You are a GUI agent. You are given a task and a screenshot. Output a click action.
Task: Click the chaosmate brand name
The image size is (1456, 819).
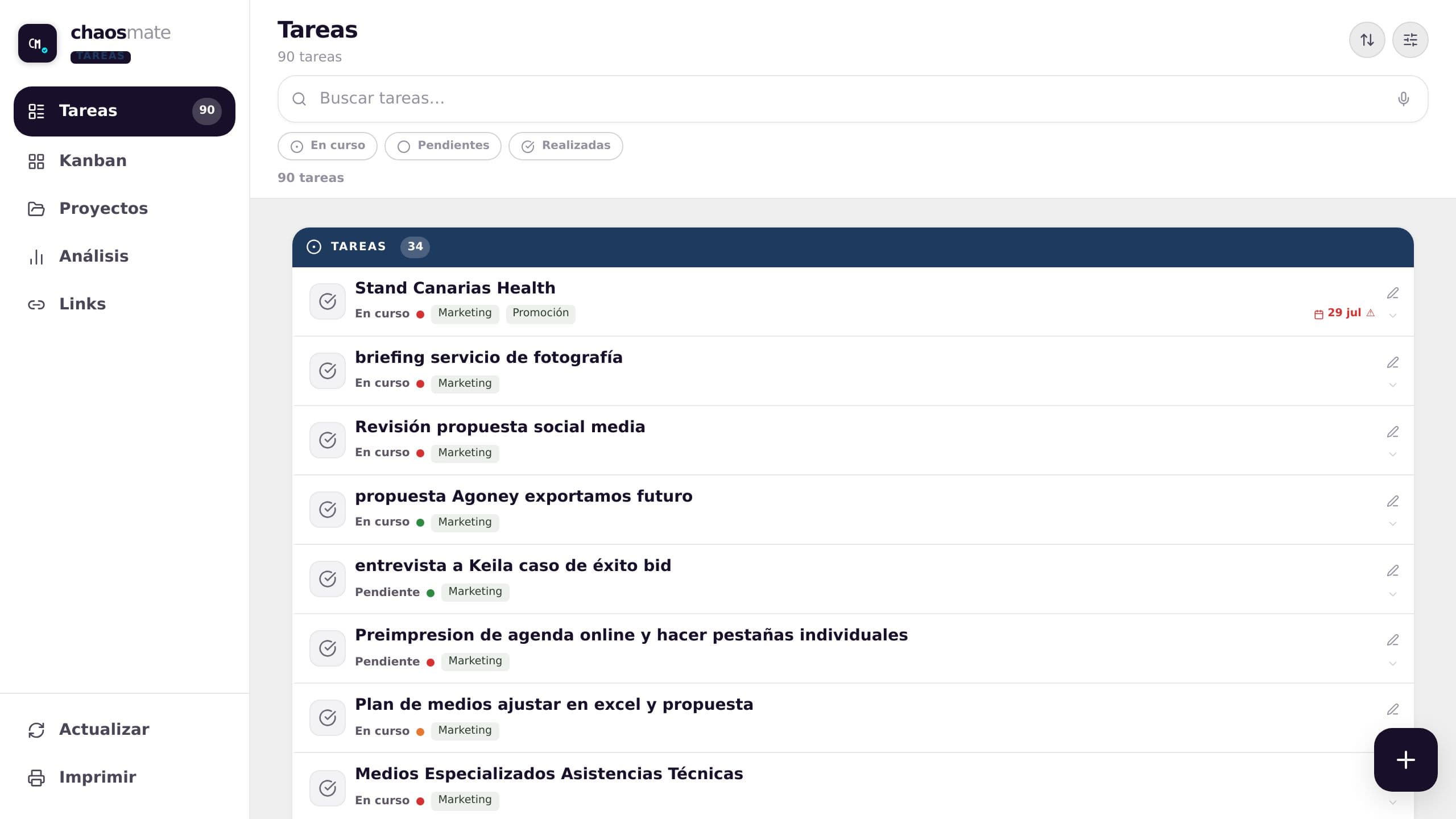click(121, 33)
